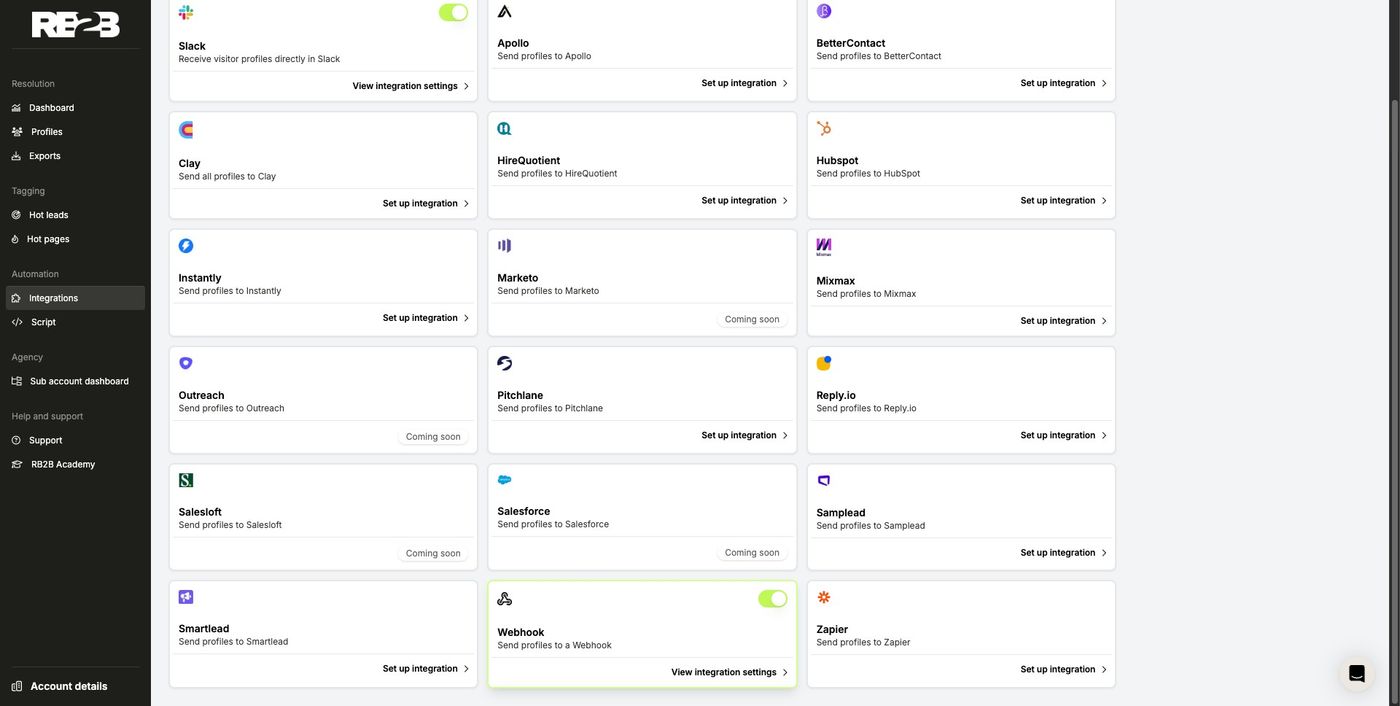Click 'Send profiles to a Webhook' text
Image resolution: width=1400 pixels, height=706 pixels.
(x=554, y=646)
